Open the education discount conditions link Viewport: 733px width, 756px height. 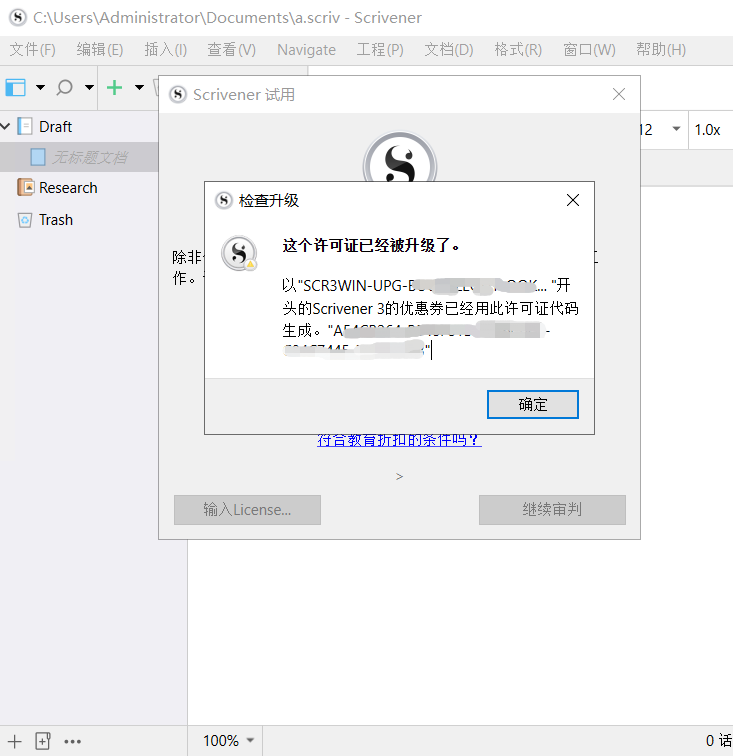tap(399, 440)
